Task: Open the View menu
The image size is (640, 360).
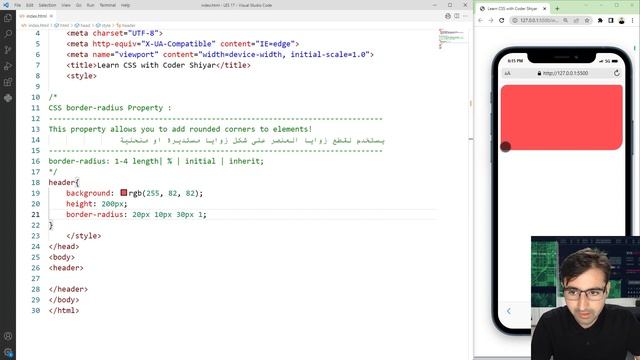Action: click(66, 5)
